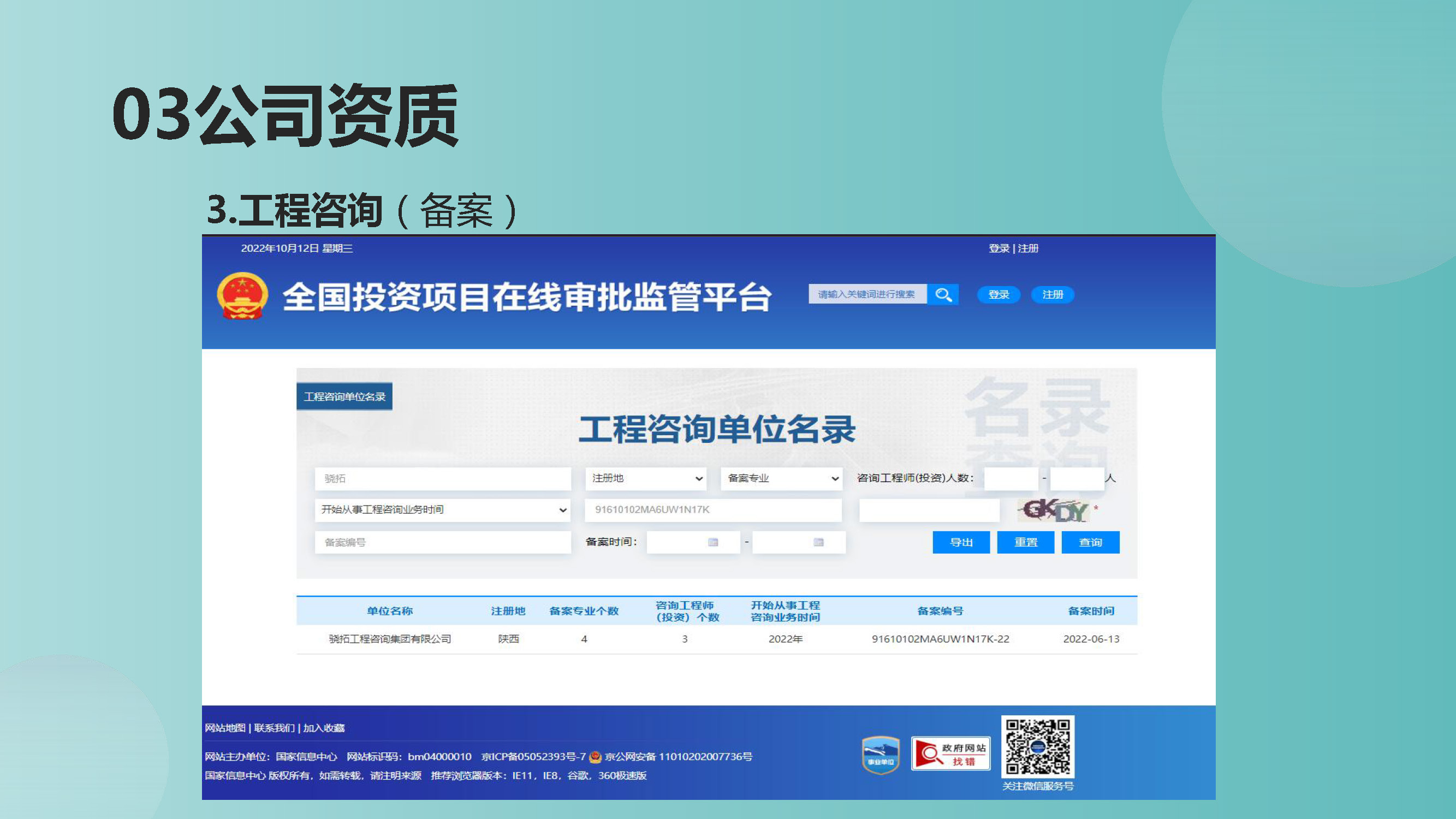Click the 陕西 cell

click(x=508, y=639)
